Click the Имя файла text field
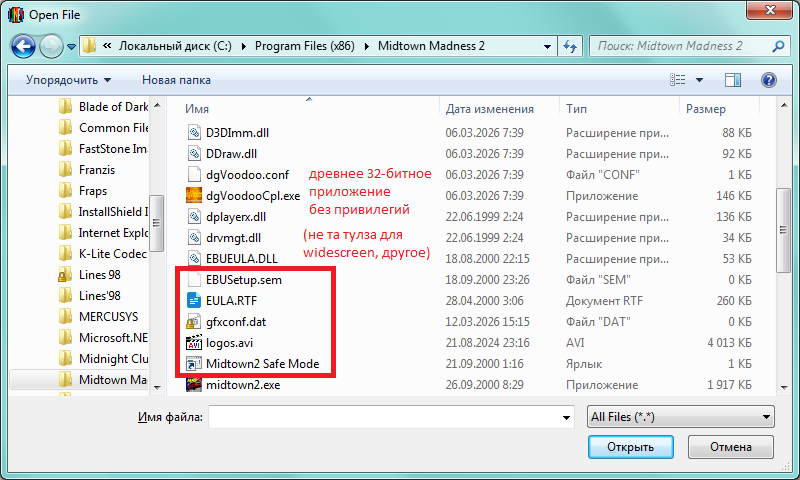The image size is (800, 480). [391, 417]
